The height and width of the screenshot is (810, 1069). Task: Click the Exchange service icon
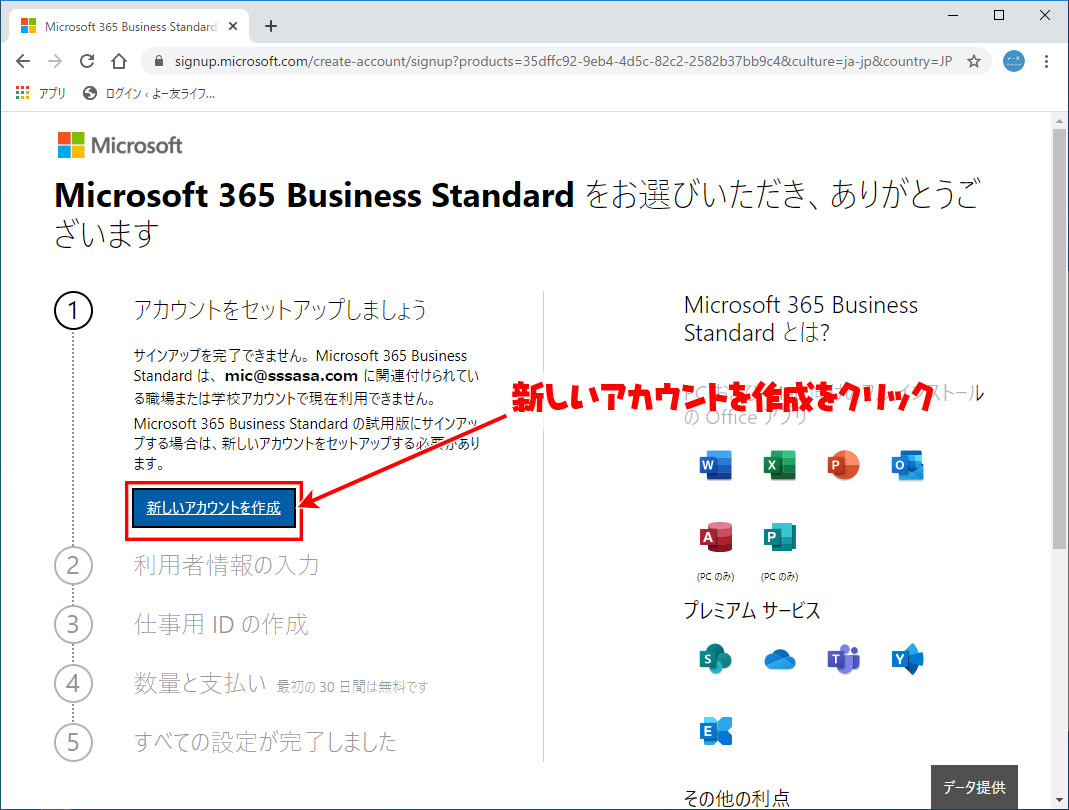pos(715,731)
